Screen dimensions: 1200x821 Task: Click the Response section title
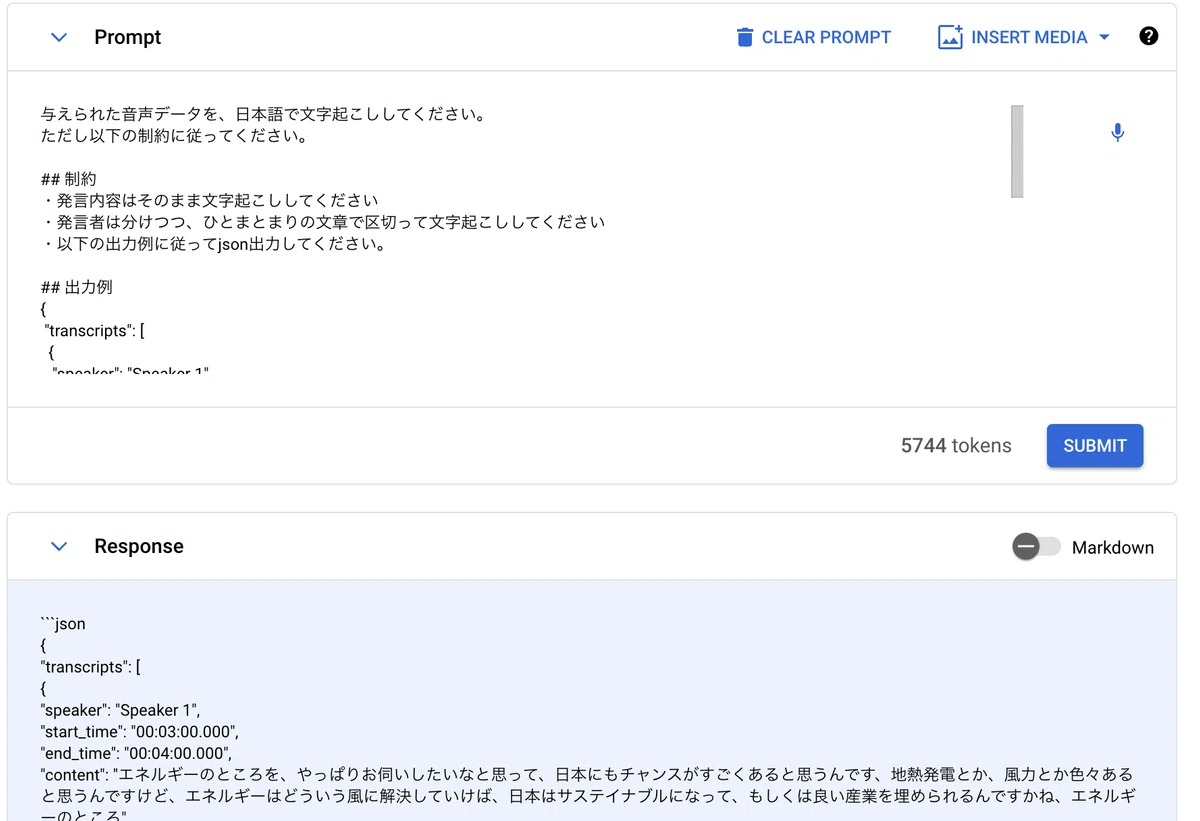(x=139, y=546)
